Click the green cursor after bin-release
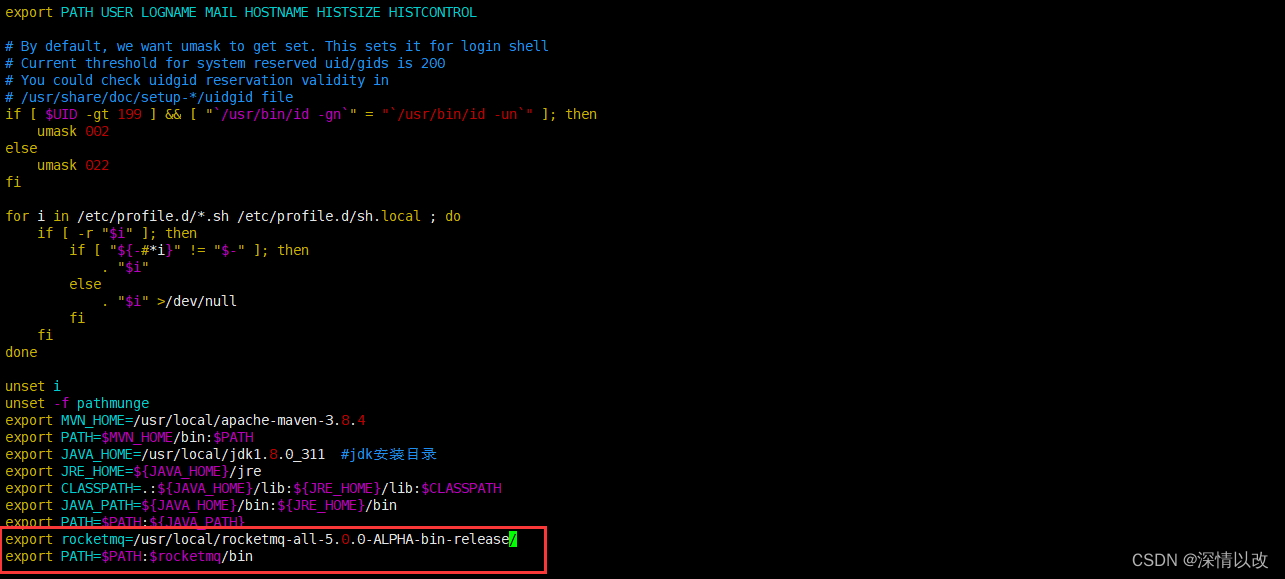The image size is (1285, 579). click(x=513, y=539)
